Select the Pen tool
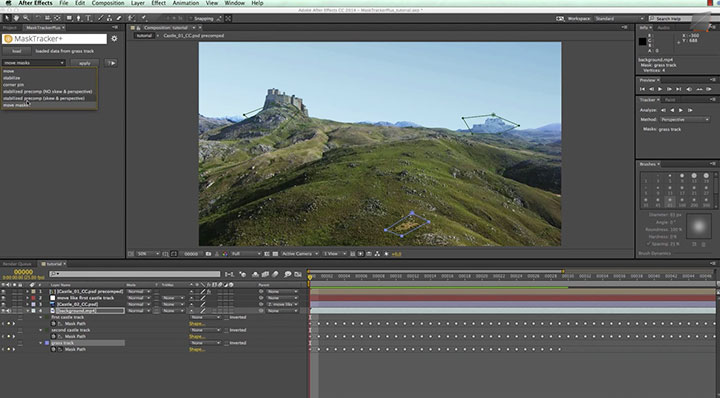The width and height of the screenshot is (720, 398). pos(79,18)
